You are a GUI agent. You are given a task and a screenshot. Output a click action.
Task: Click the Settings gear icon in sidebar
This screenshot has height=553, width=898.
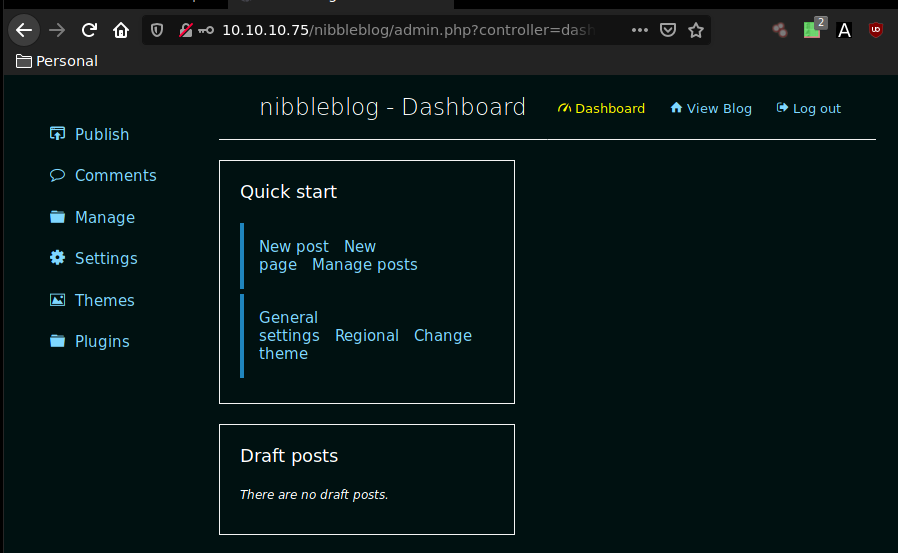tap(57, 258)
